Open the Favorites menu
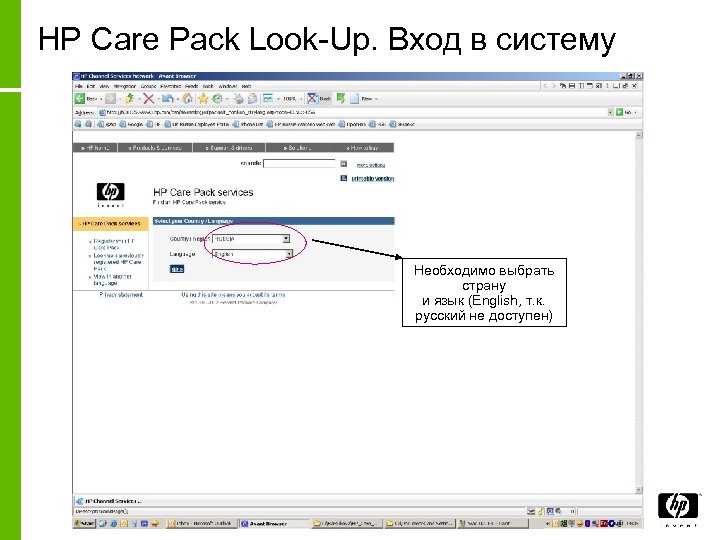Screen dimensions: 720x540 click(170, 86)
